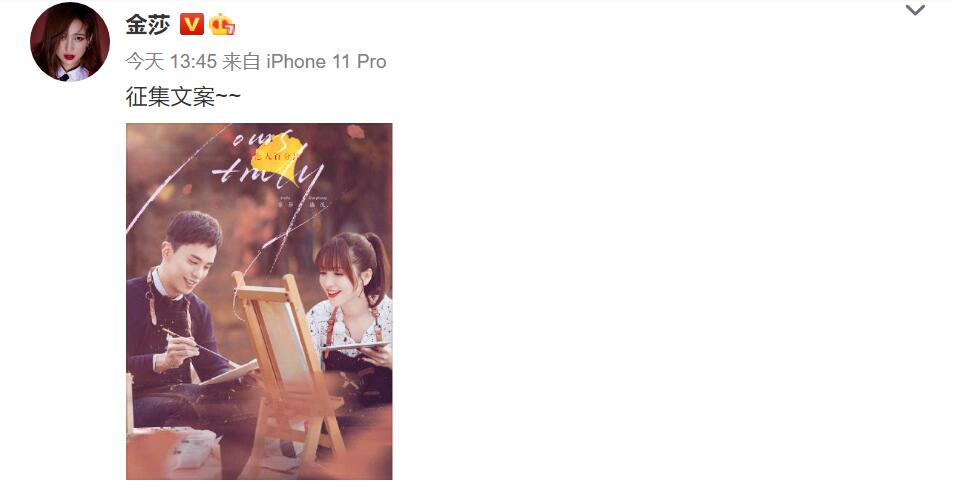Click the sketchbook held by the man
Image resolution: width=954 pixels, height=482 pixels.
point(229,372)
